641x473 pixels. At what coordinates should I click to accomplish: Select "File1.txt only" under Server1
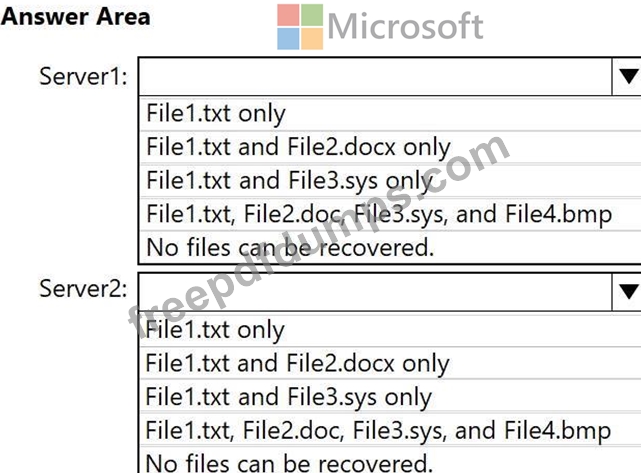[x=216, y=113]
